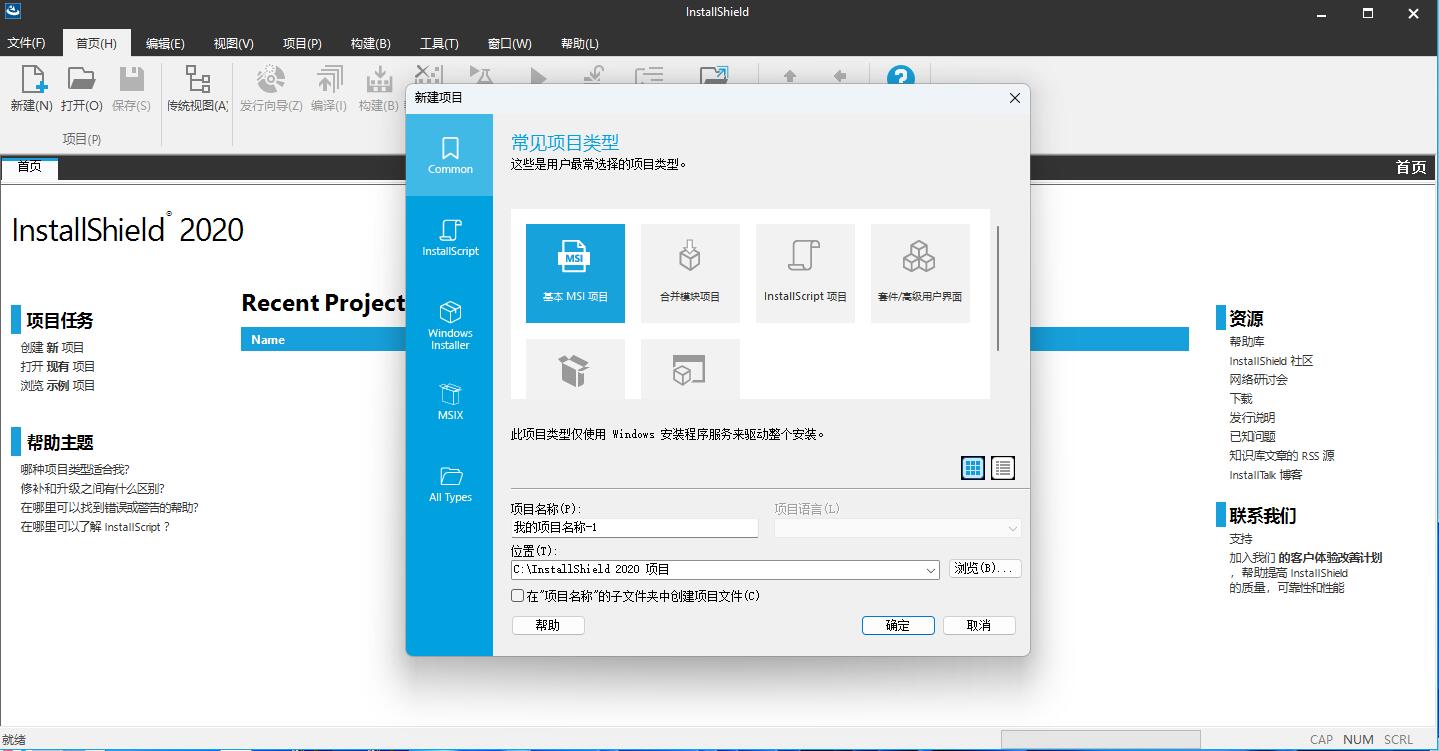
Task: Click the 下载 resource link
Action: (1241, 398)
